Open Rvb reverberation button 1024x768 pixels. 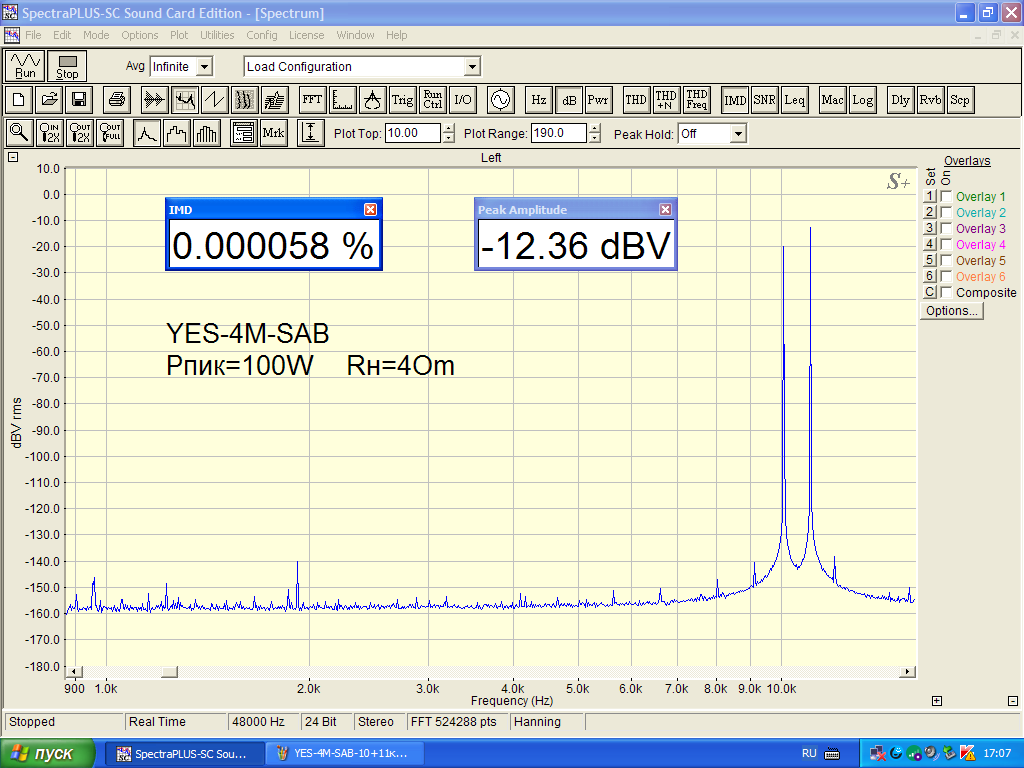(930, 100)
